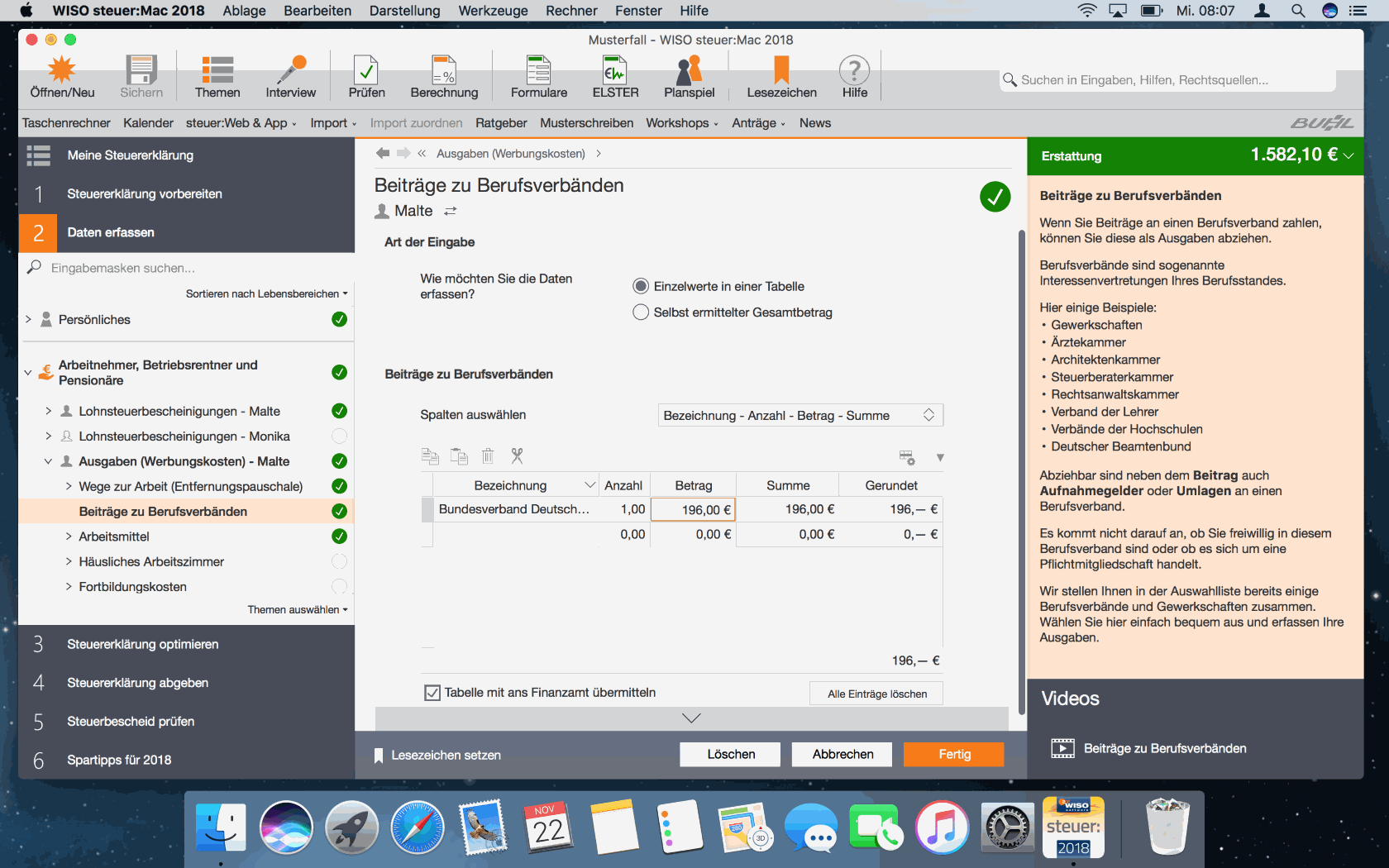Open Fortbildungskosten entry
1389x868 pixels.
tap(132, 587)
